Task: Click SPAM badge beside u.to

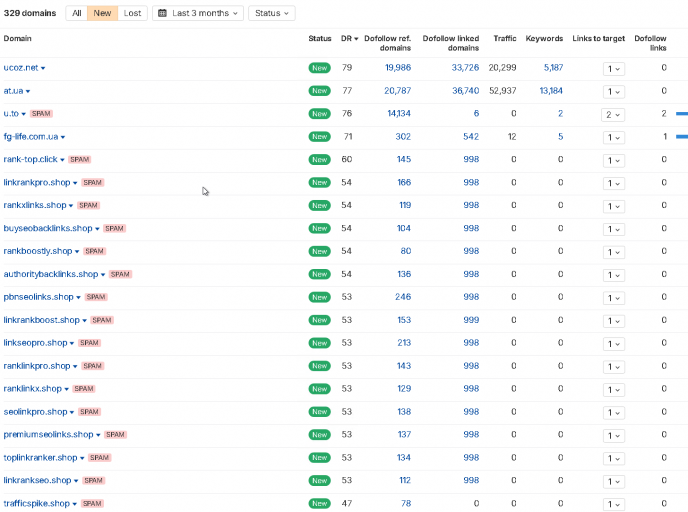Action: (41, 114)
